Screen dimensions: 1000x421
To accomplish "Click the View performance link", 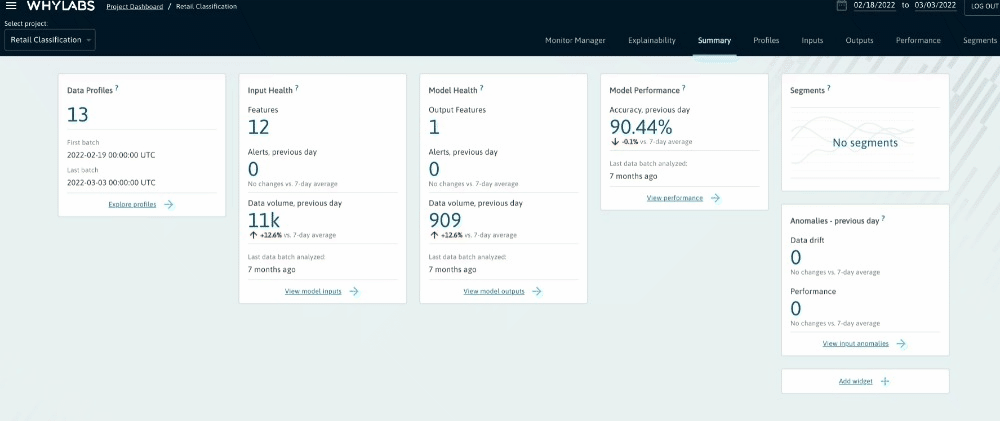I will click(675, 198).
